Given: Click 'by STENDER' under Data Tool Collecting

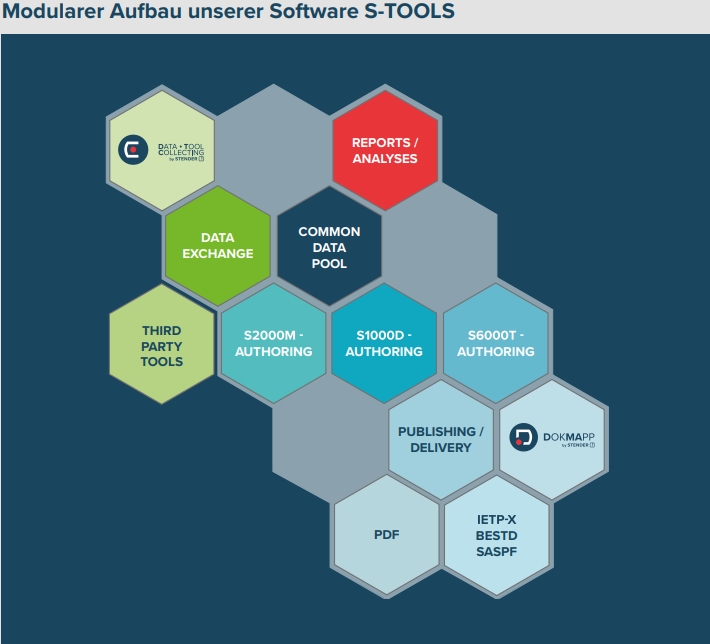Looking at the screenshot, I should click(186, 159).
